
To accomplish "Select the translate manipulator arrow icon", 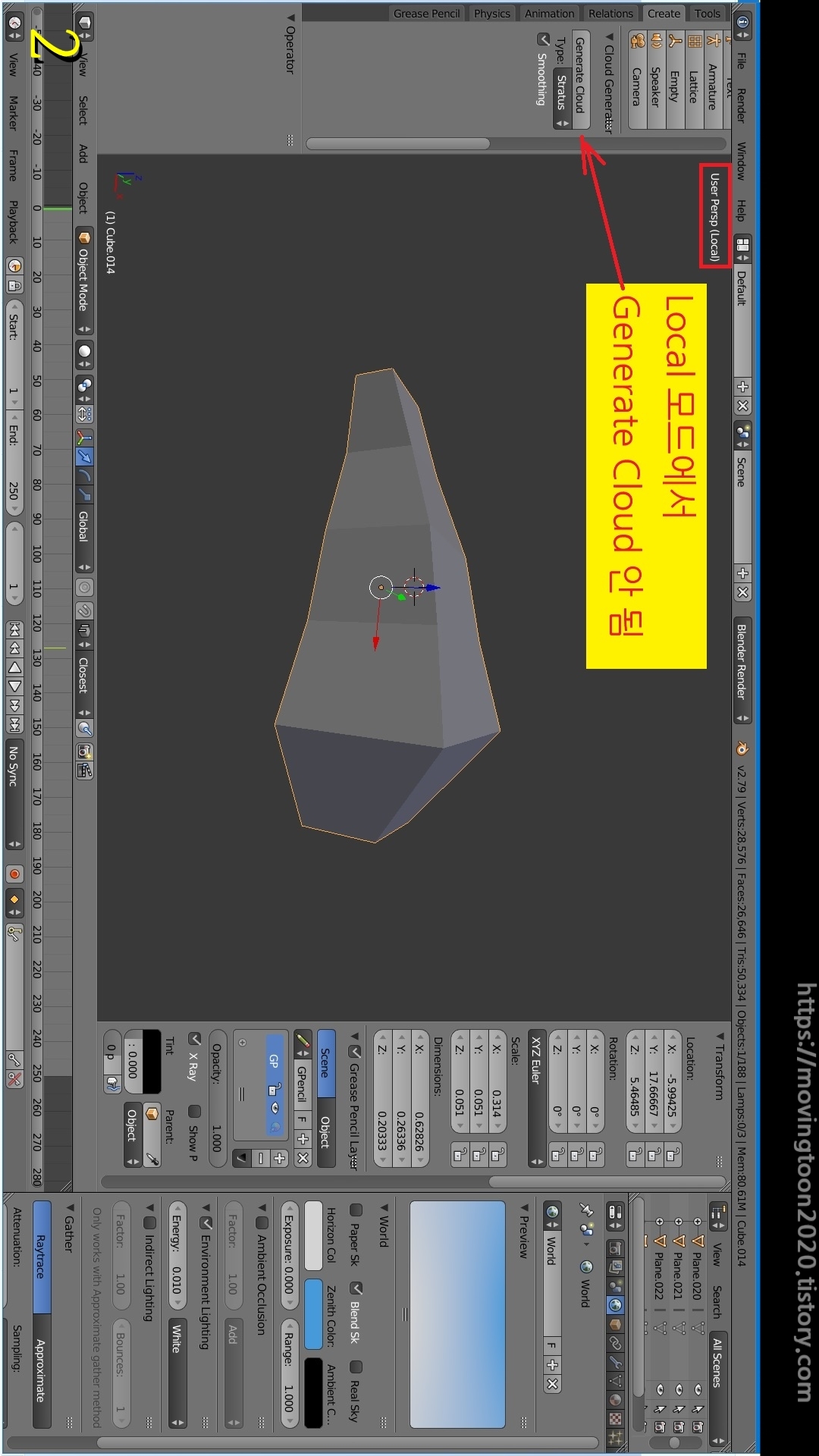I will tap(84, 457).
